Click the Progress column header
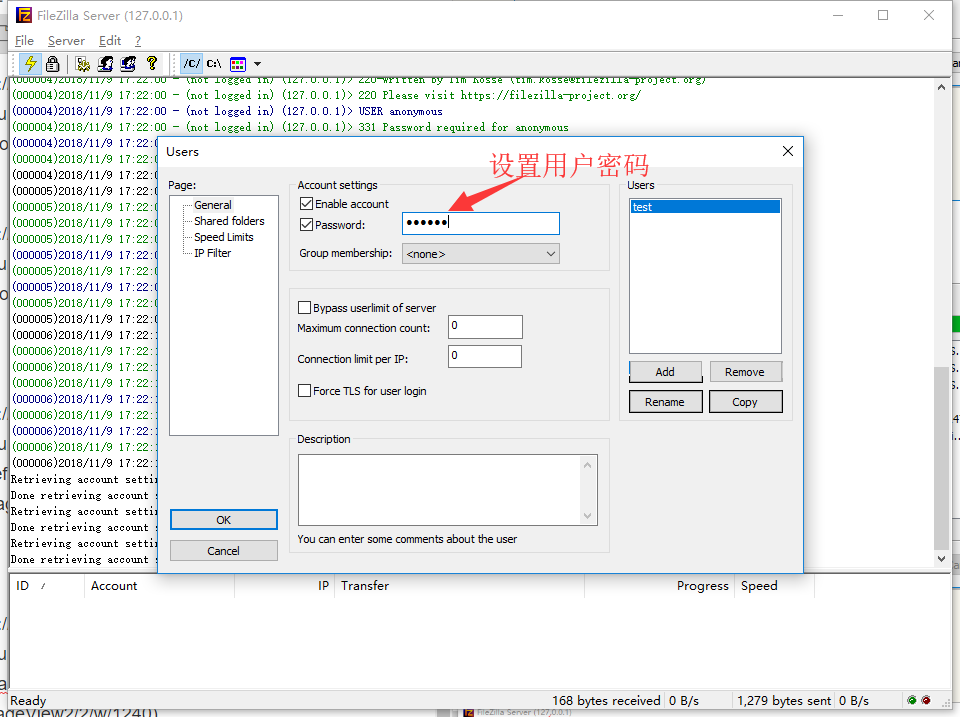Image resolution: width=960 pixels, height=717 pixels. tap(659, 586)
